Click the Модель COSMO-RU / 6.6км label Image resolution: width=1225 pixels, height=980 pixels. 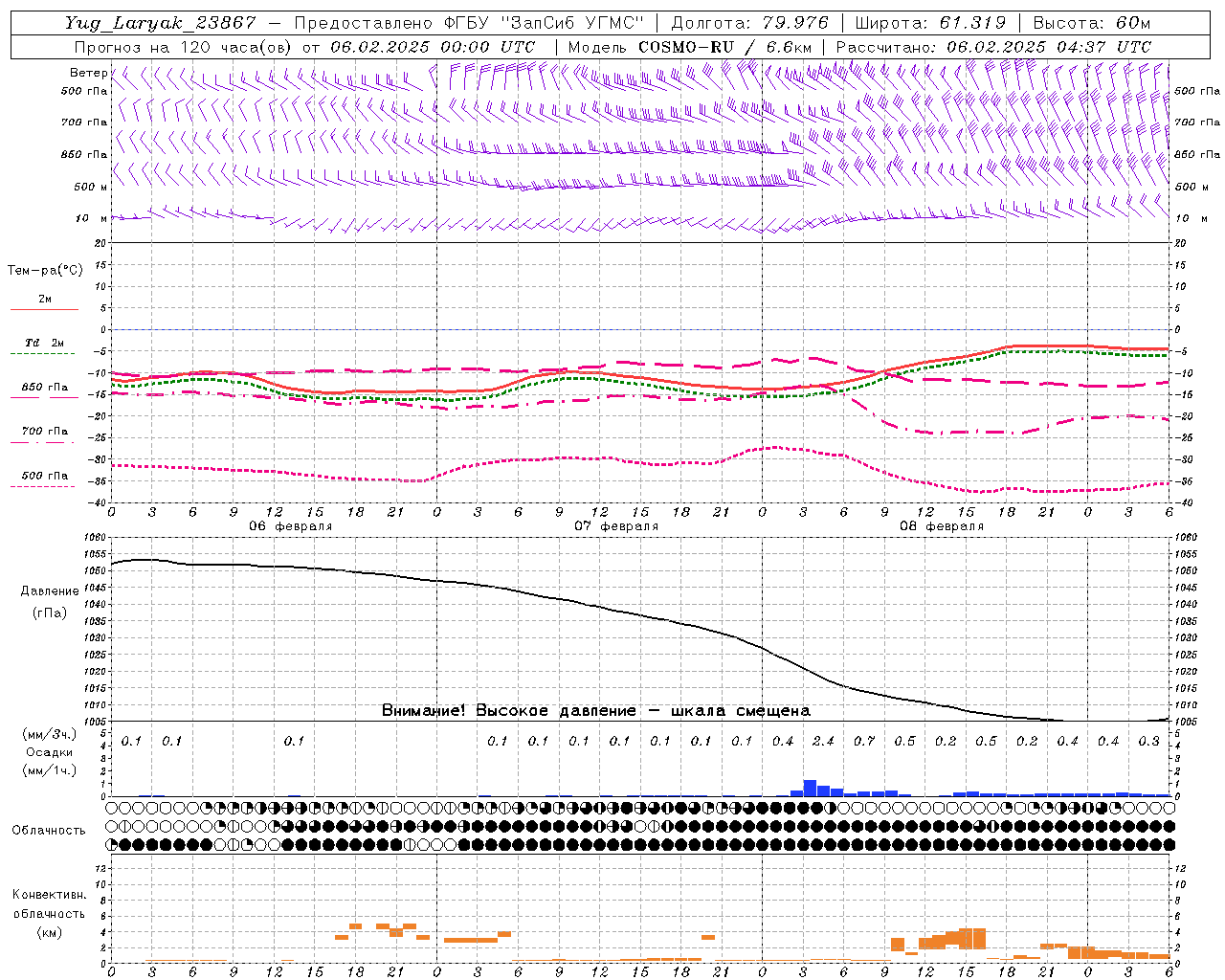(x=690, y=47)
